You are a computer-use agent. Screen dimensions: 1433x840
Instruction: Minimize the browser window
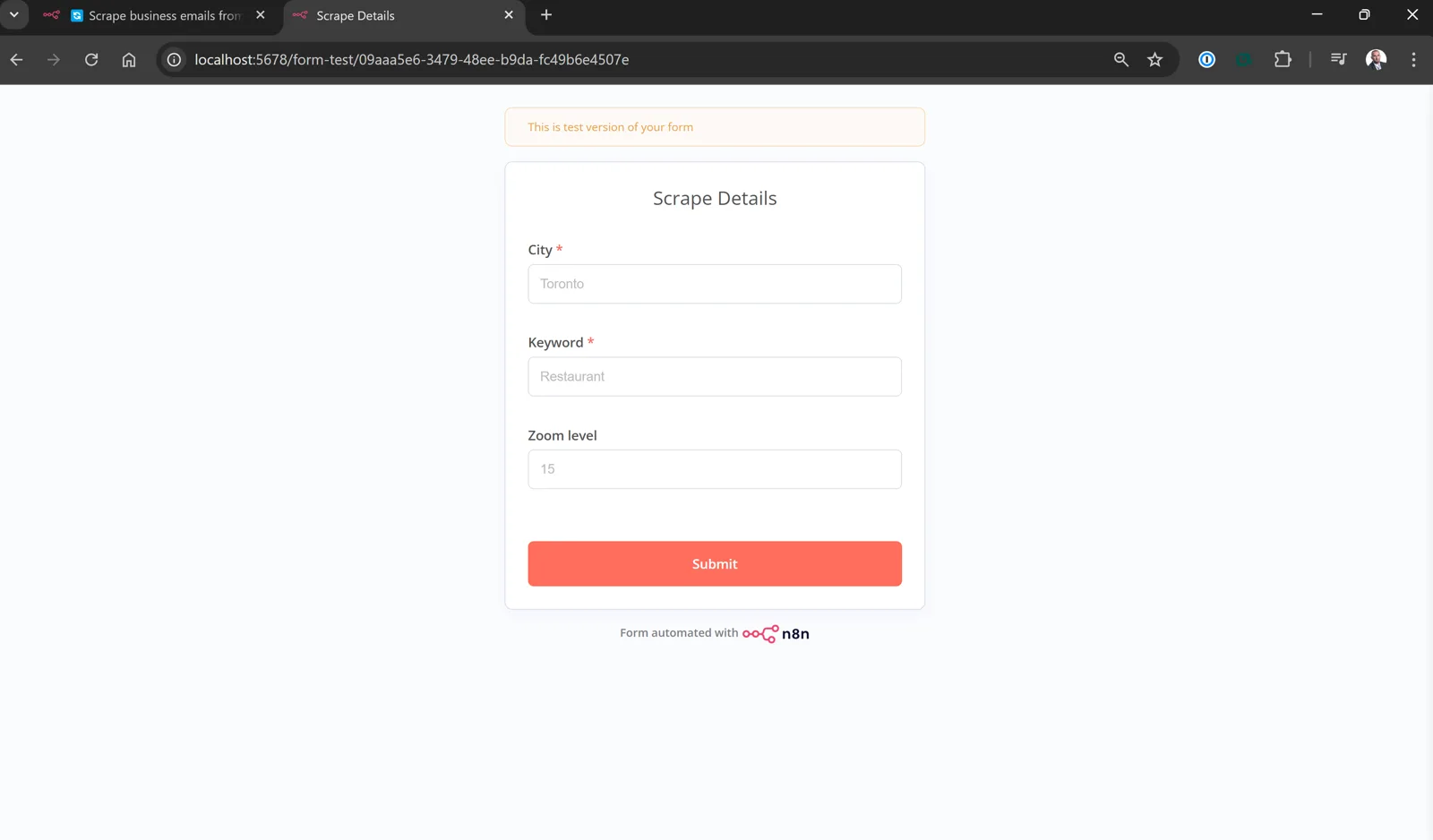(x=1317, y=14)
